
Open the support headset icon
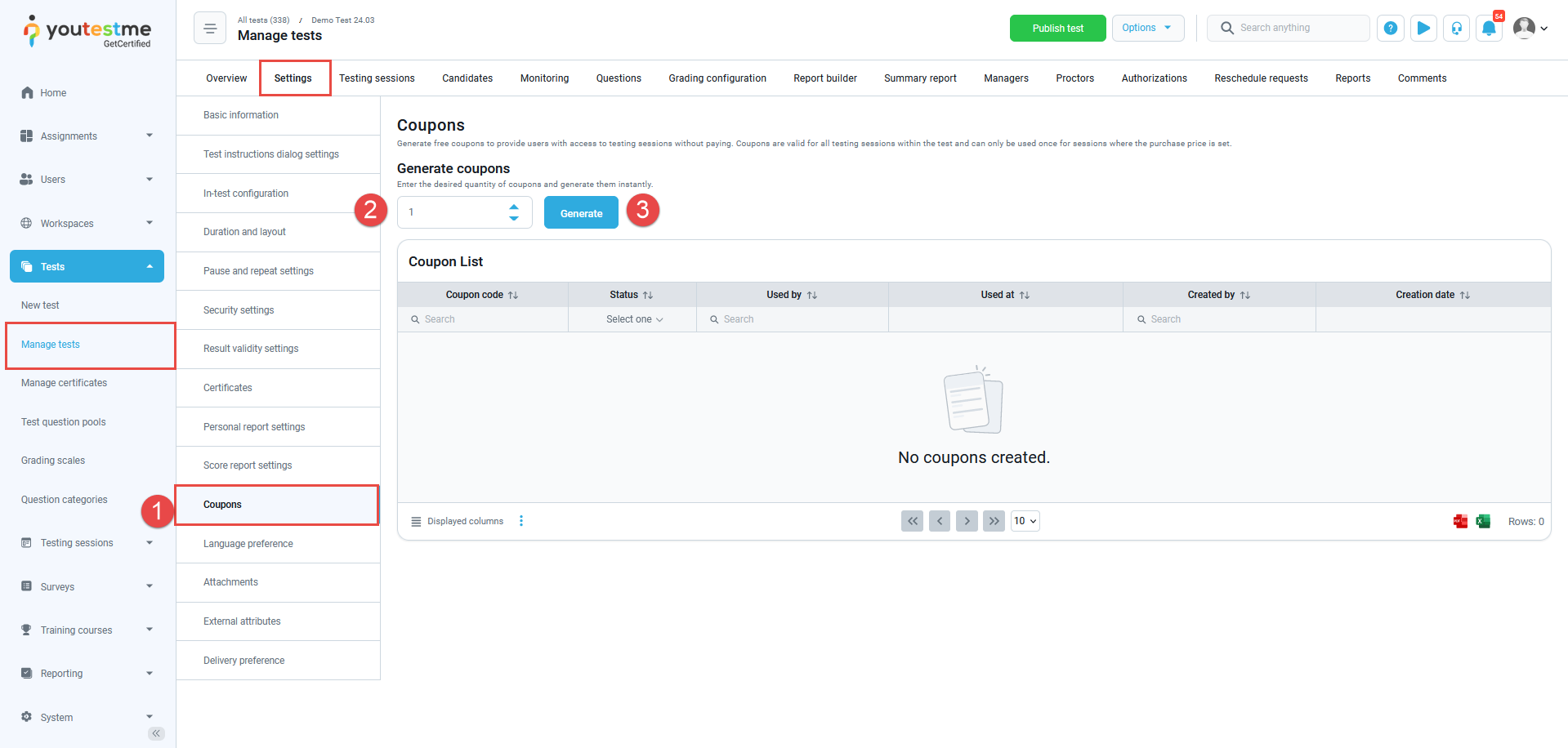tap(1456, 29)
